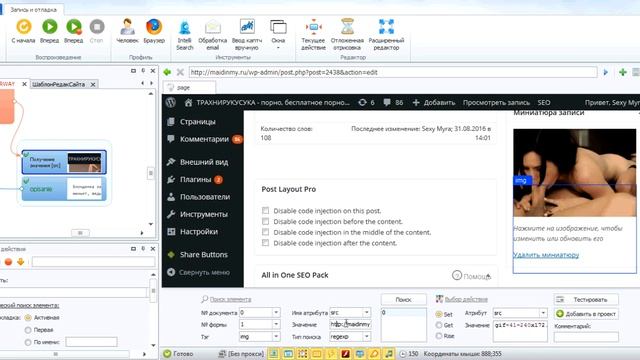The image size is (640, 360).
Task: Choose the Активная tab radio option
Action: [28, 318]
